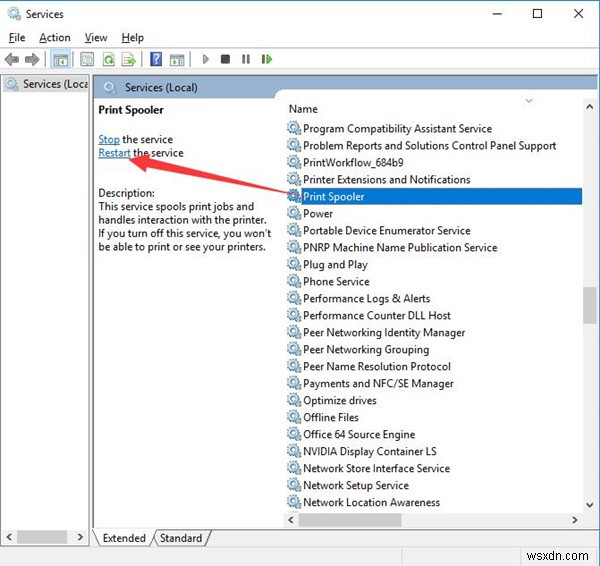Image resolution: width=600 pixels, height=566 pixels.
Task: Click the Name column header
Action: coord(303,109)
